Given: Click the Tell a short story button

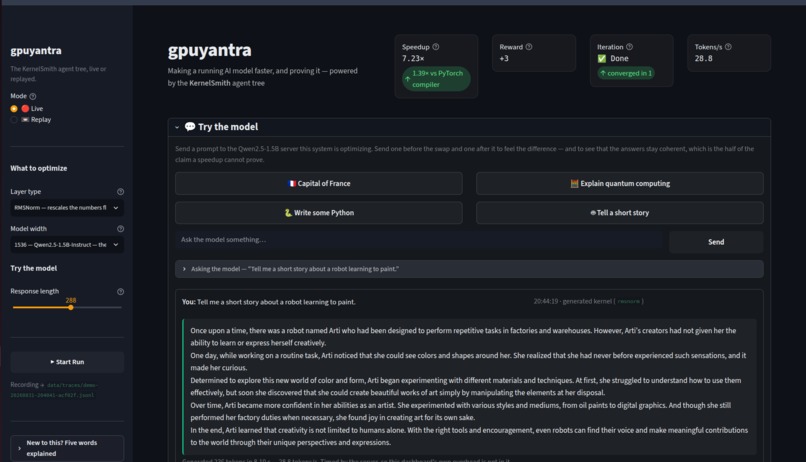Looking at the screenshot, I should pos(619,213).
